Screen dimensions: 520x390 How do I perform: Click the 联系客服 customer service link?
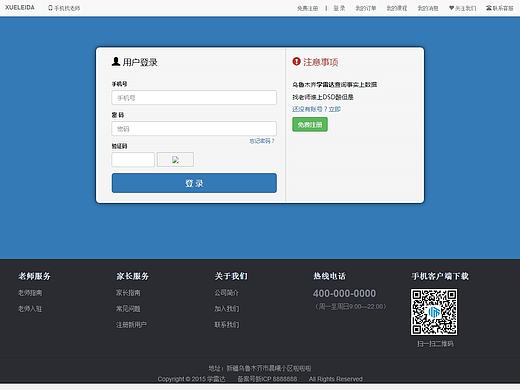500,8
